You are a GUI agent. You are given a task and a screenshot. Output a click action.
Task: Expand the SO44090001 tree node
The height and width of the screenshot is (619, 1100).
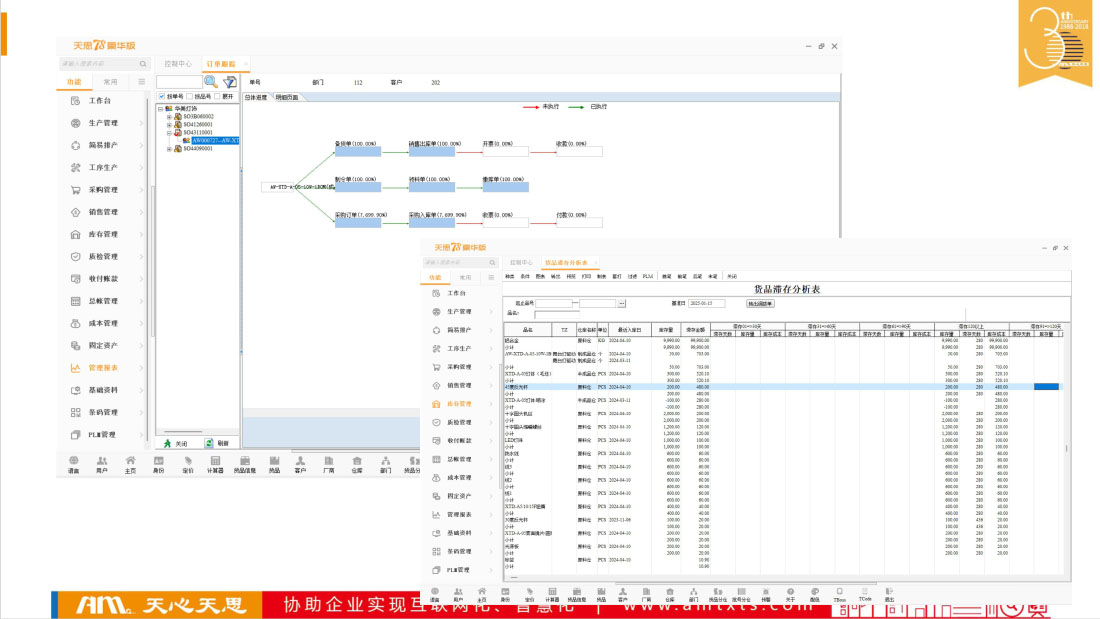coord(169,149)
